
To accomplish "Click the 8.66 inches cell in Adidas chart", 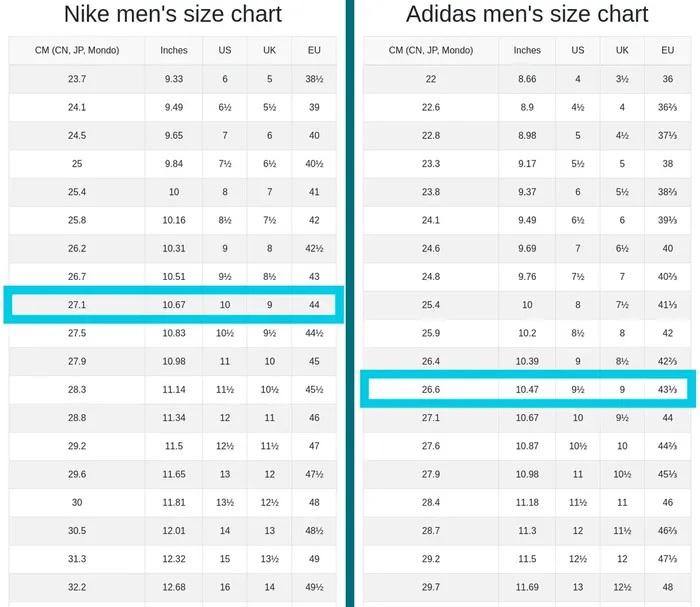I will [x=527, y=79].
